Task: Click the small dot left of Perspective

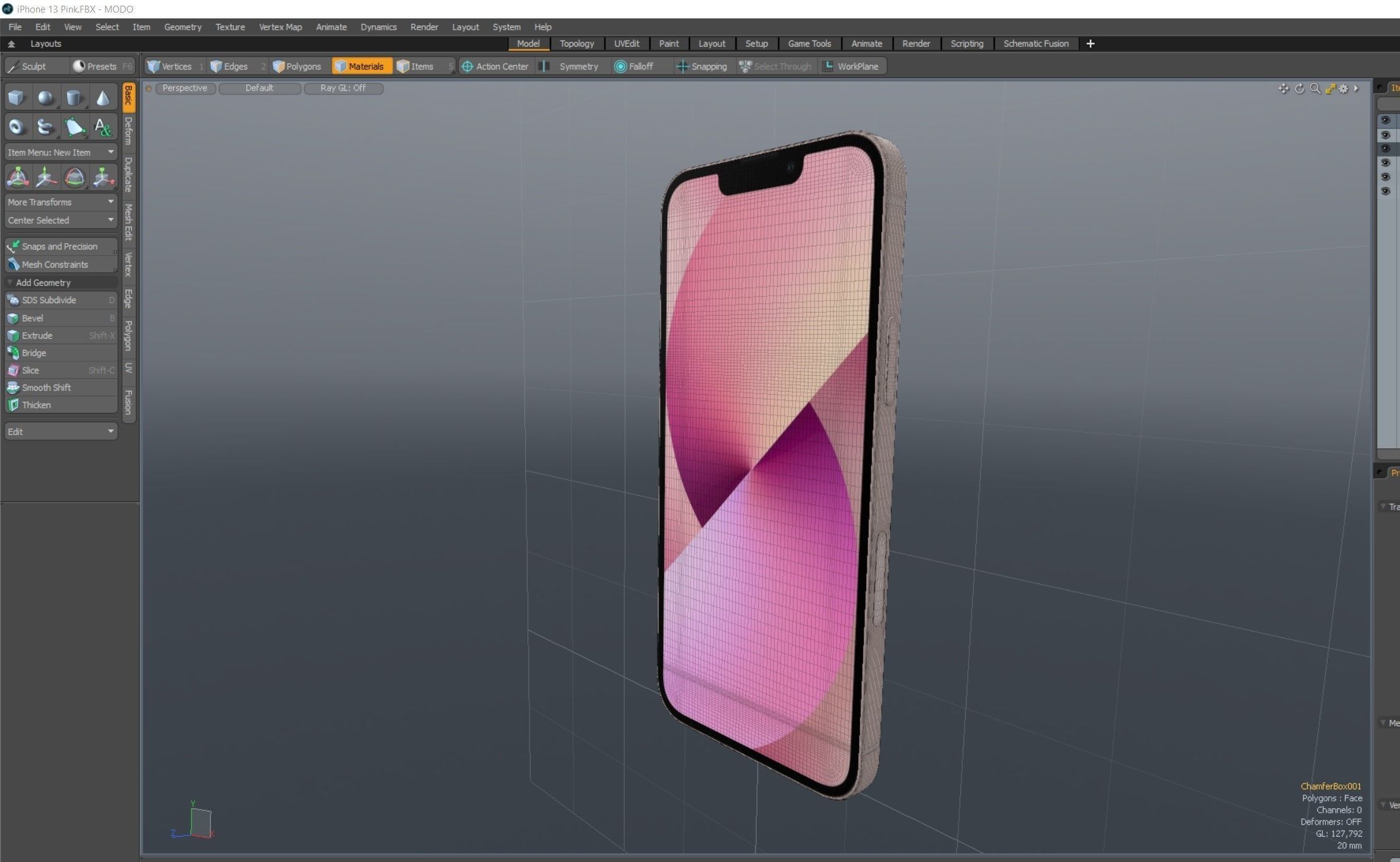Action: [148, 88]
